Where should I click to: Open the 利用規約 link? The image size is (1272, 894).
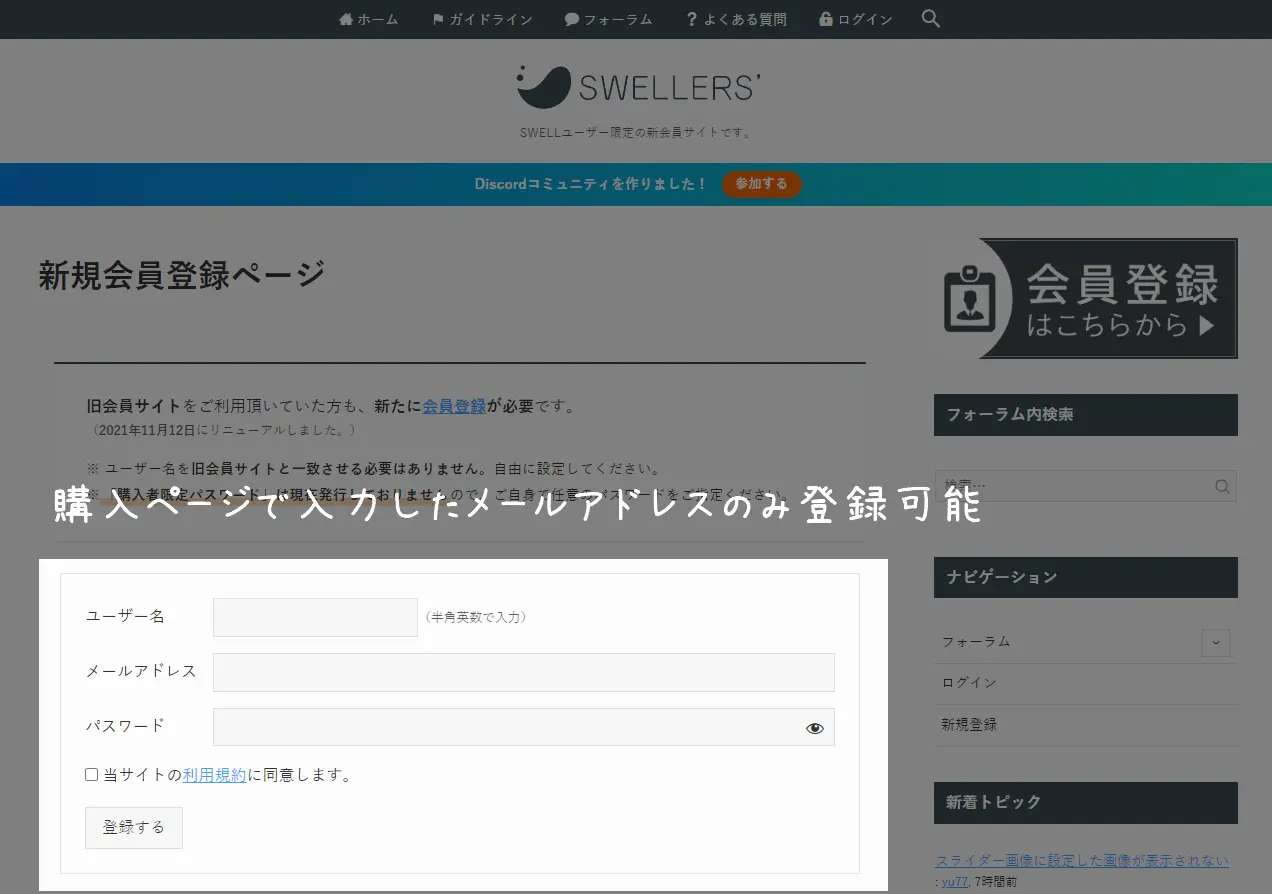coord(214,775)
